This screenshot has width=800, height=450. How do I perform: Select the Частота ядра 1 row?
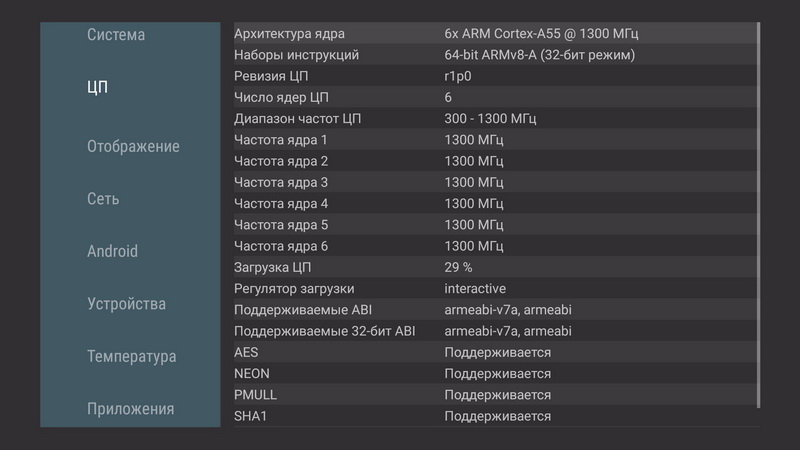point(495,140)
